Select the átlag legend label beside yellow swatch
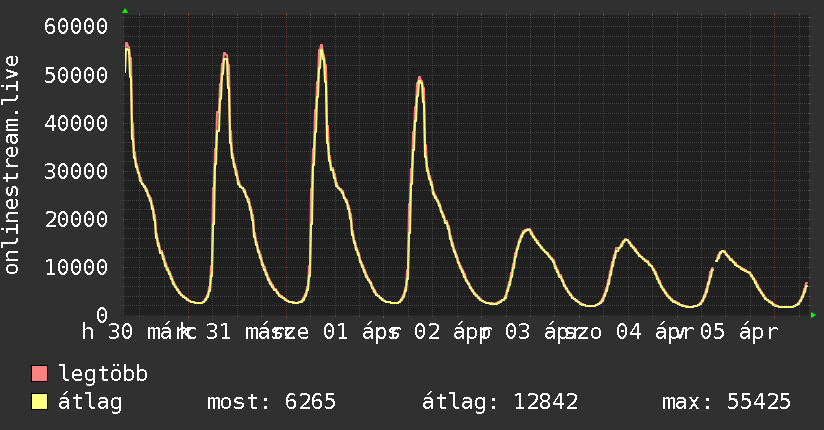824x430 pixels. [91, 402]
